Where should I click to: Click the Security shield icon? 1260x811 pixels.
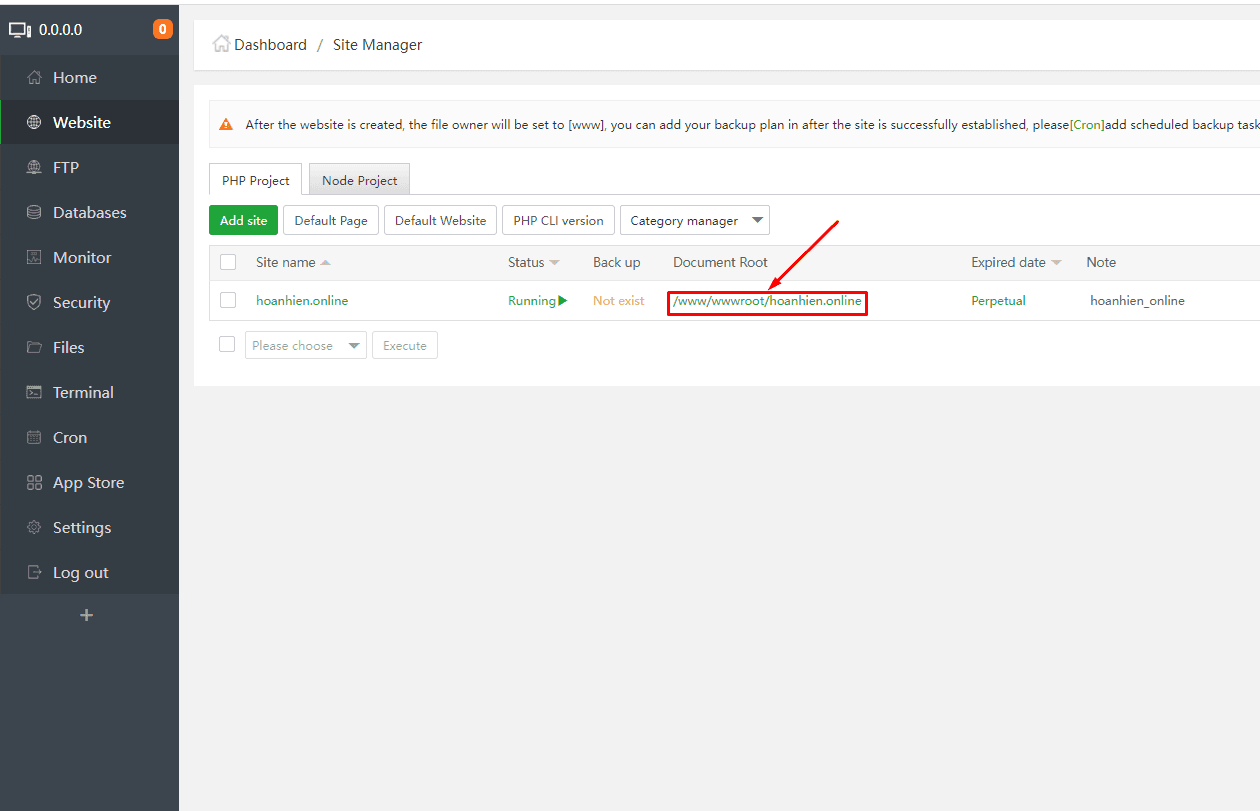point(34,303)
